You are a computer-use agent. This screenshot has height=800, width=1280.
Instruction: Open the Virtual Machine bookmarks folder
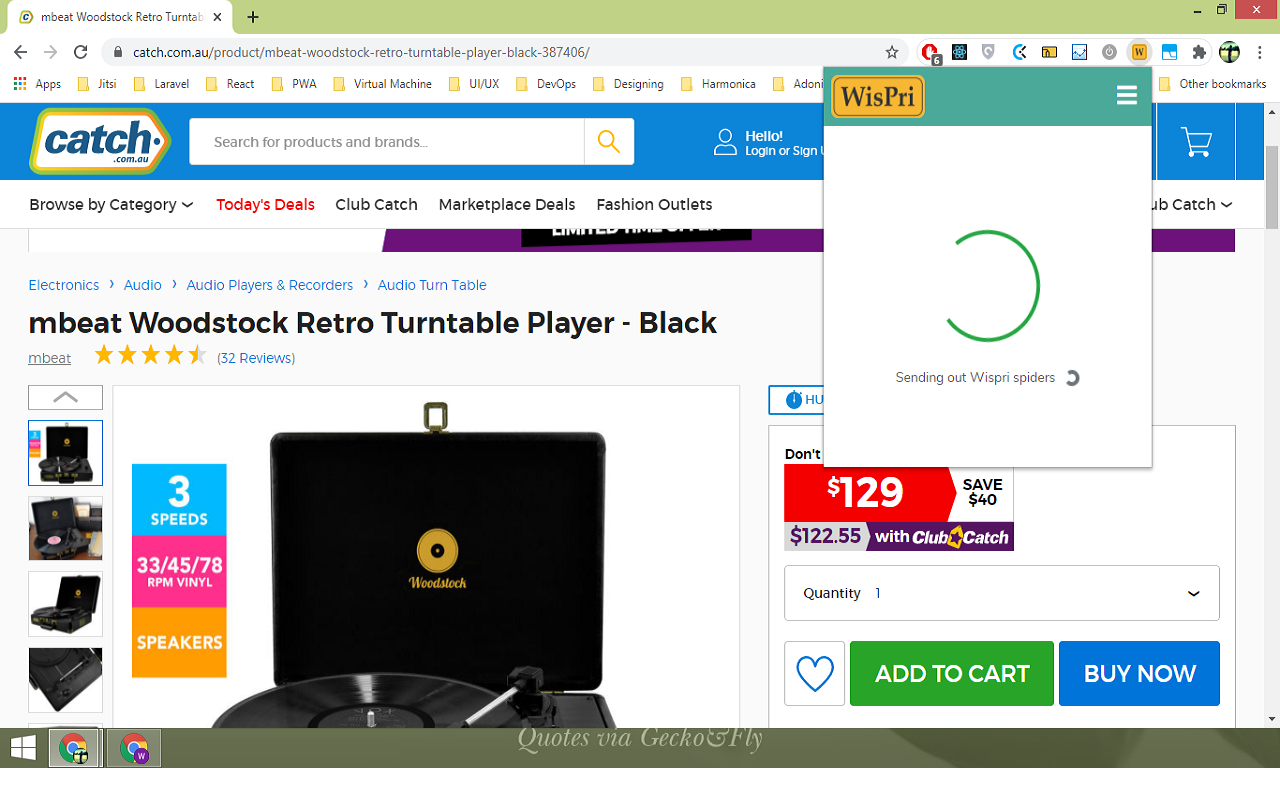click(381, 84)
